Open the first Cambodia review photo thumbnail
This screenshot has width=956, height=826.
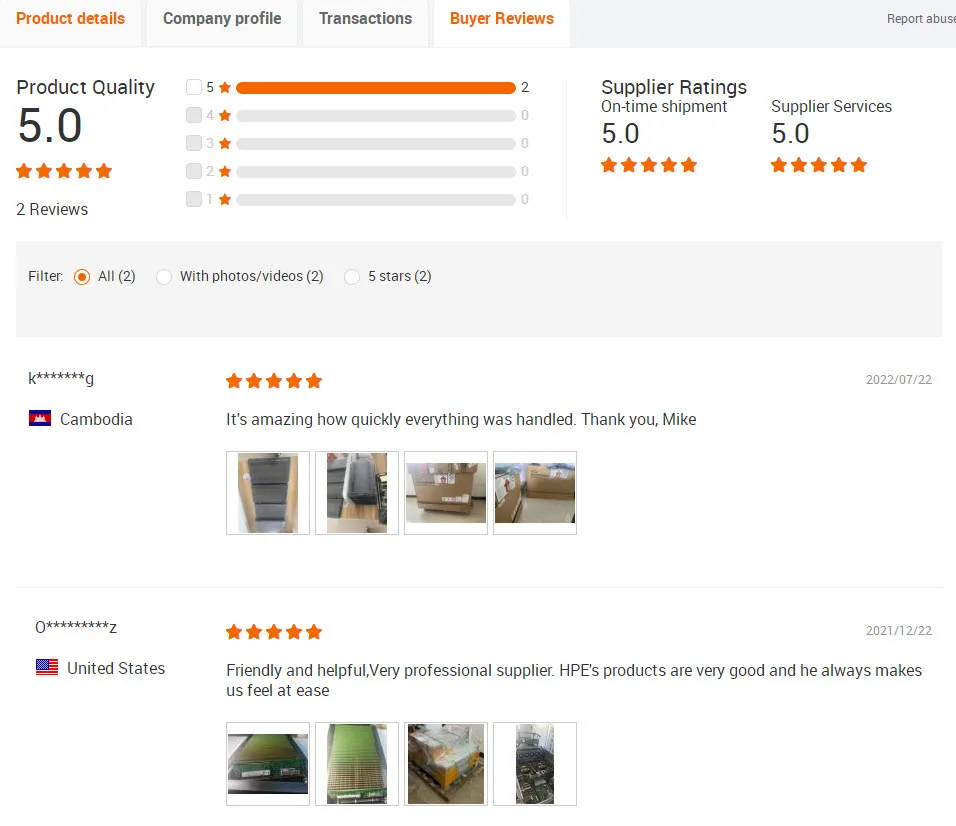(268, 493)
